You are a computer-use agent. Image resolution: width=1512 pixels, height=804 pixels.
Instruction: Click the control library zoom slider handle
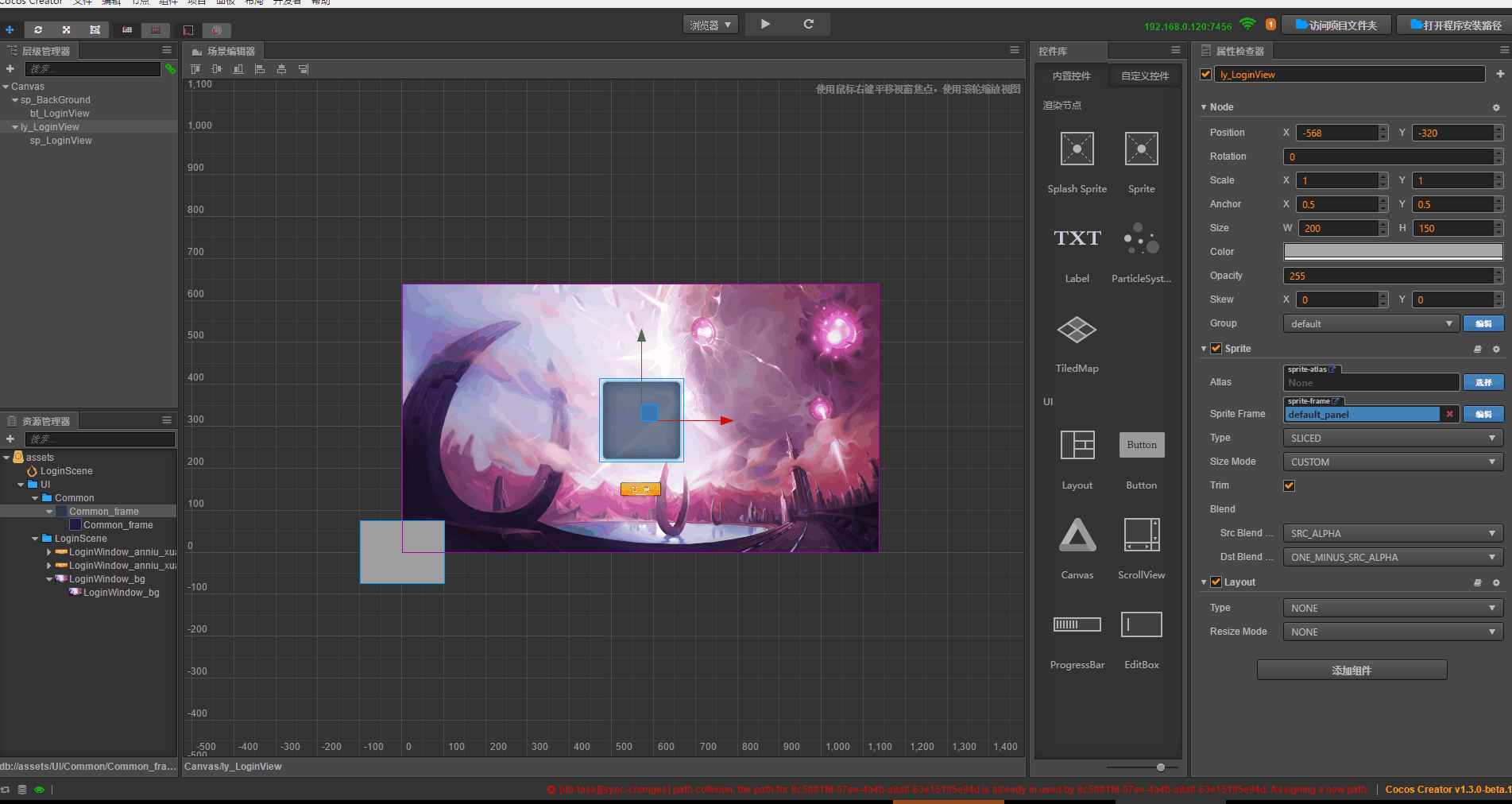pos(1161,767)
